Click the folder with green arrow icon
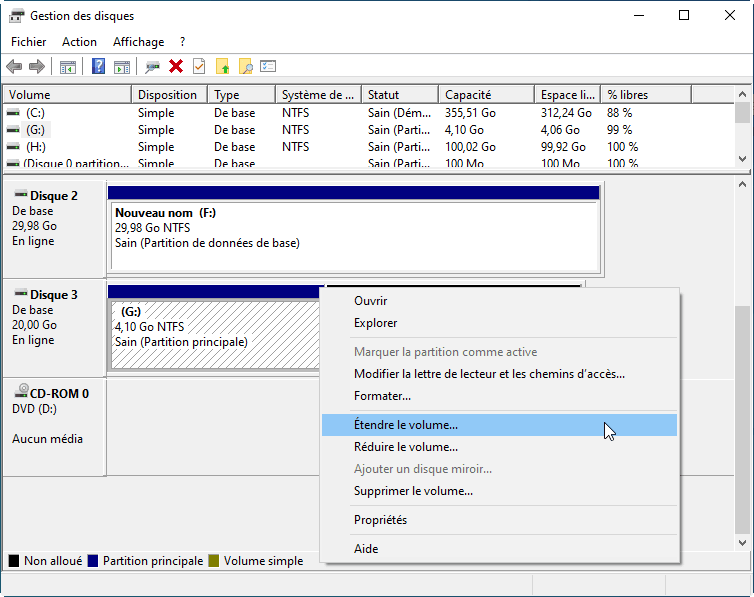 pyautogui.click(x=223, y=67)
